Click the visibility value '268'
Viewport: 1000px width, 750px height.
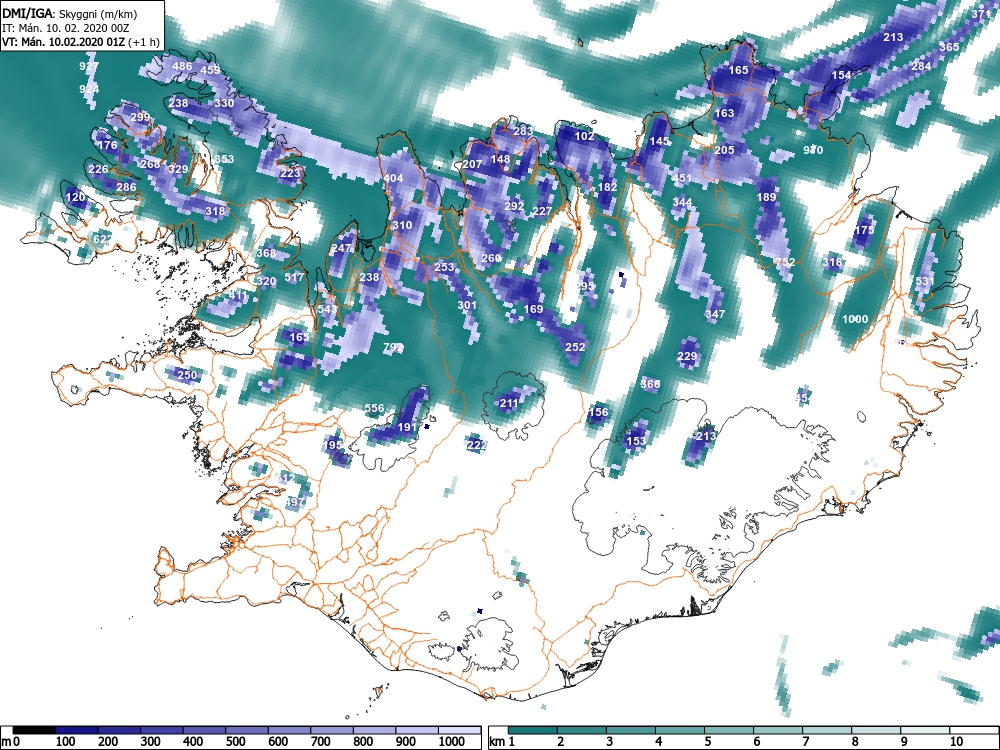pyautogui.click(x=151, y=164)
